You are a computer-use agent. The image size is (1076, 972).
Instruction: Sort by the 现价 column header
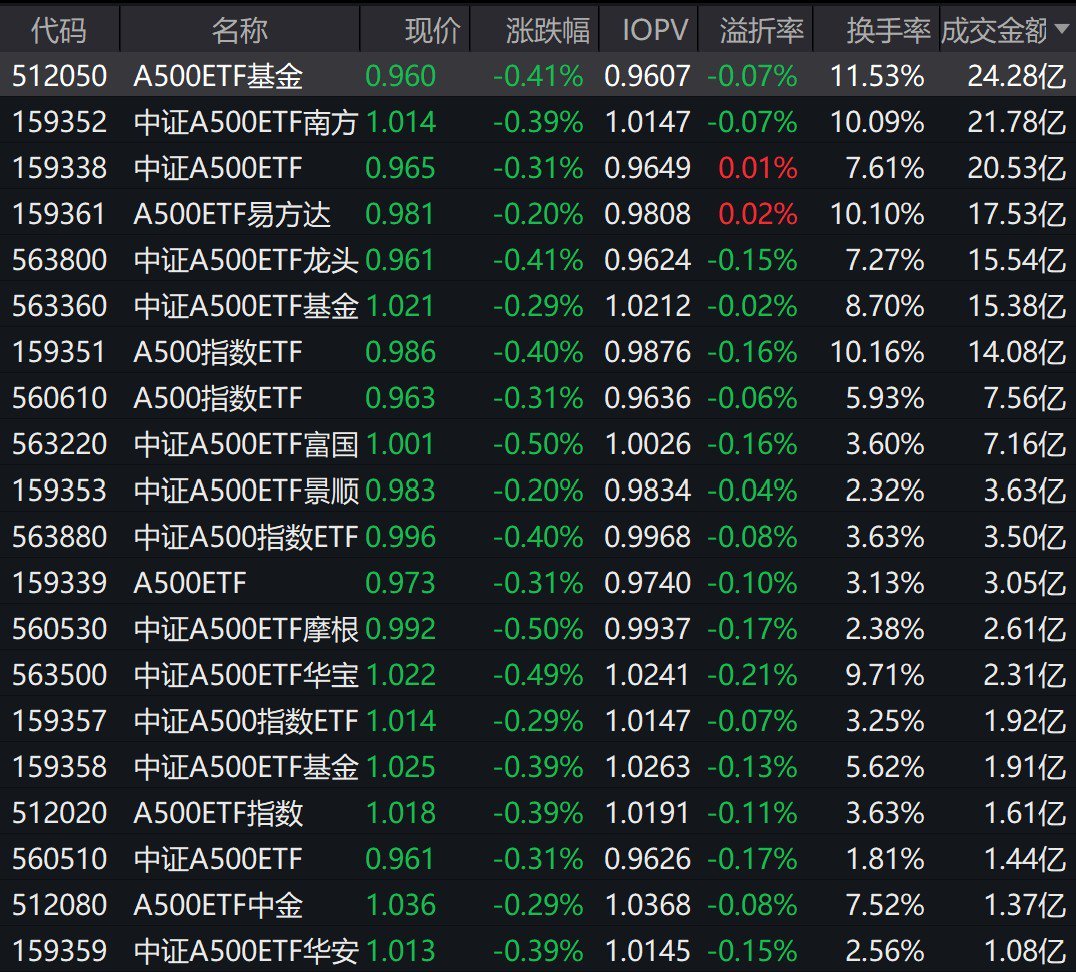coord(434,31)
